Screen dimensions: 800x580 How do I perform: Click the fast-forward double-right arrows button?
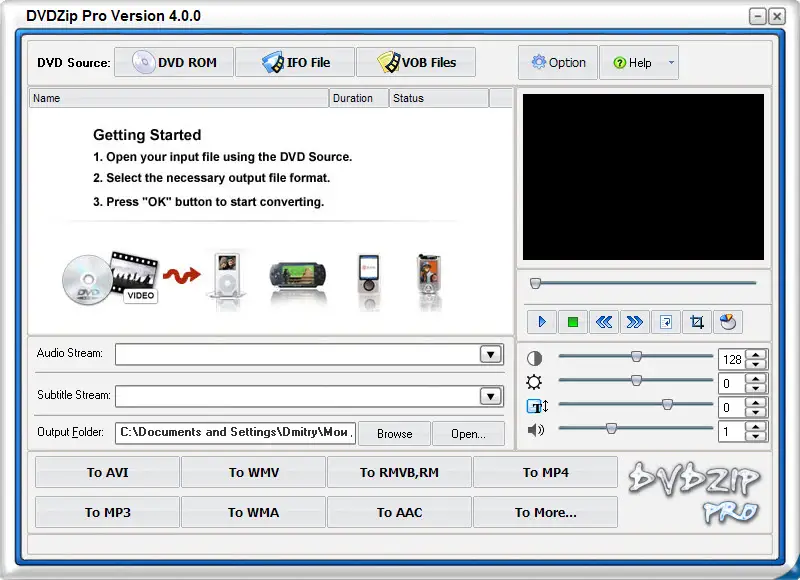tap(635, 322)
